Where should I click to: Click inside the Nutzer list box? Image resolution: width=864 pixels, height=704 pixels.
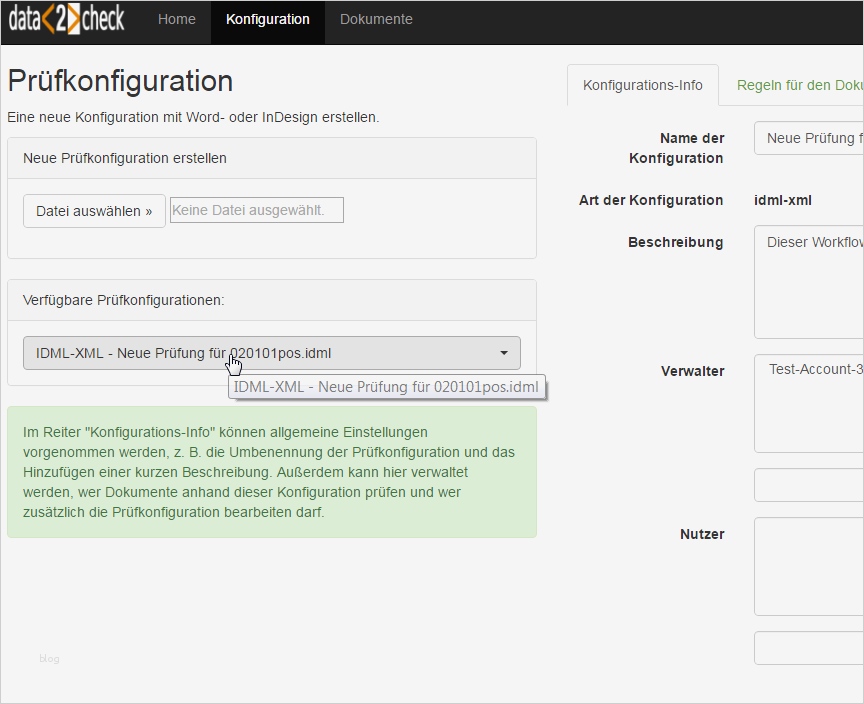pos(810,566)
